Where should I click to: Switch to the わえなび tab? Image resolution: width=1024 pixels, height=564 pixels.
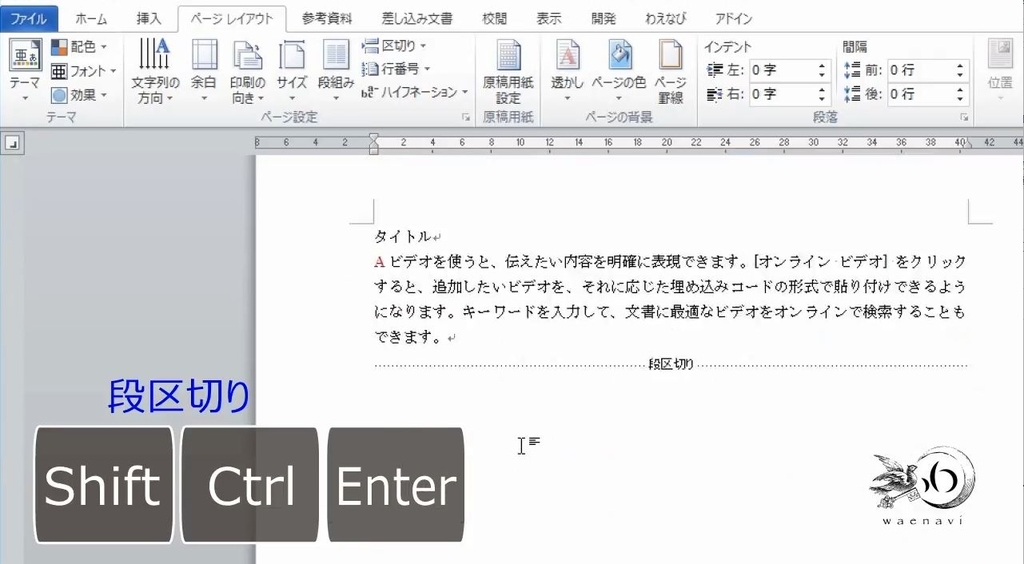point(665,18)
